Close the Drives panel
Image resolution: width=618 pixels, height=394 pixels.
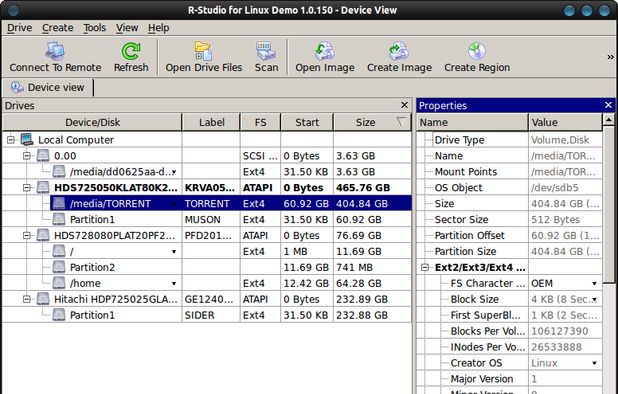[404, 105]
